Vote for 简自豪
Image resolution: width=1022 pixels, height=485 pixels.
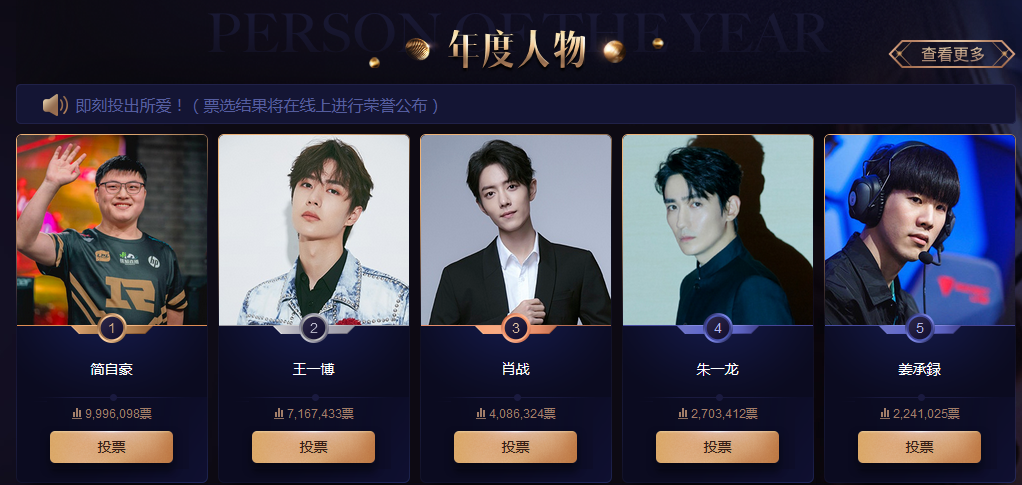[111, 447]
